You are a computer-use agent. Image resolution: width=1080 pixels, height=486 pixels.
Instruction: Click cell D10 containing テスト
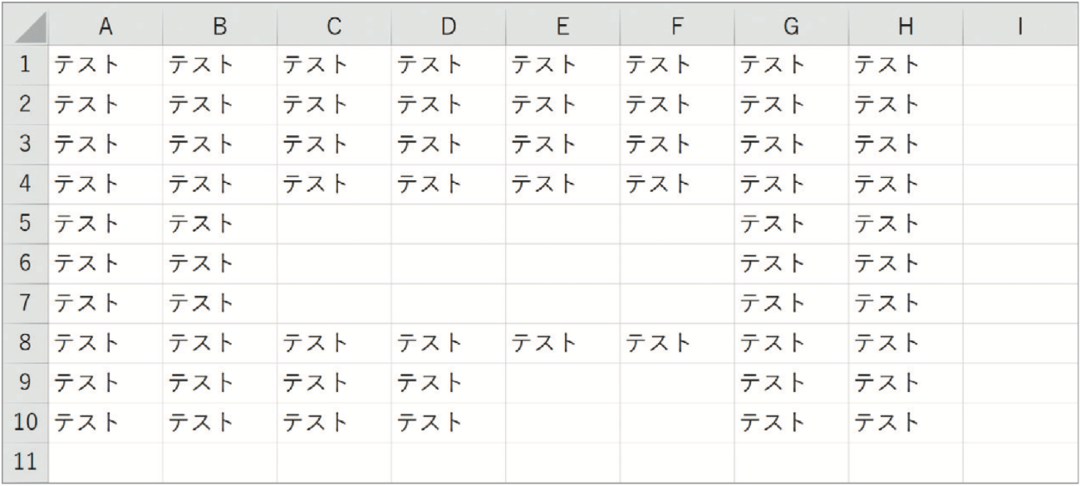(x=448, y=422)
